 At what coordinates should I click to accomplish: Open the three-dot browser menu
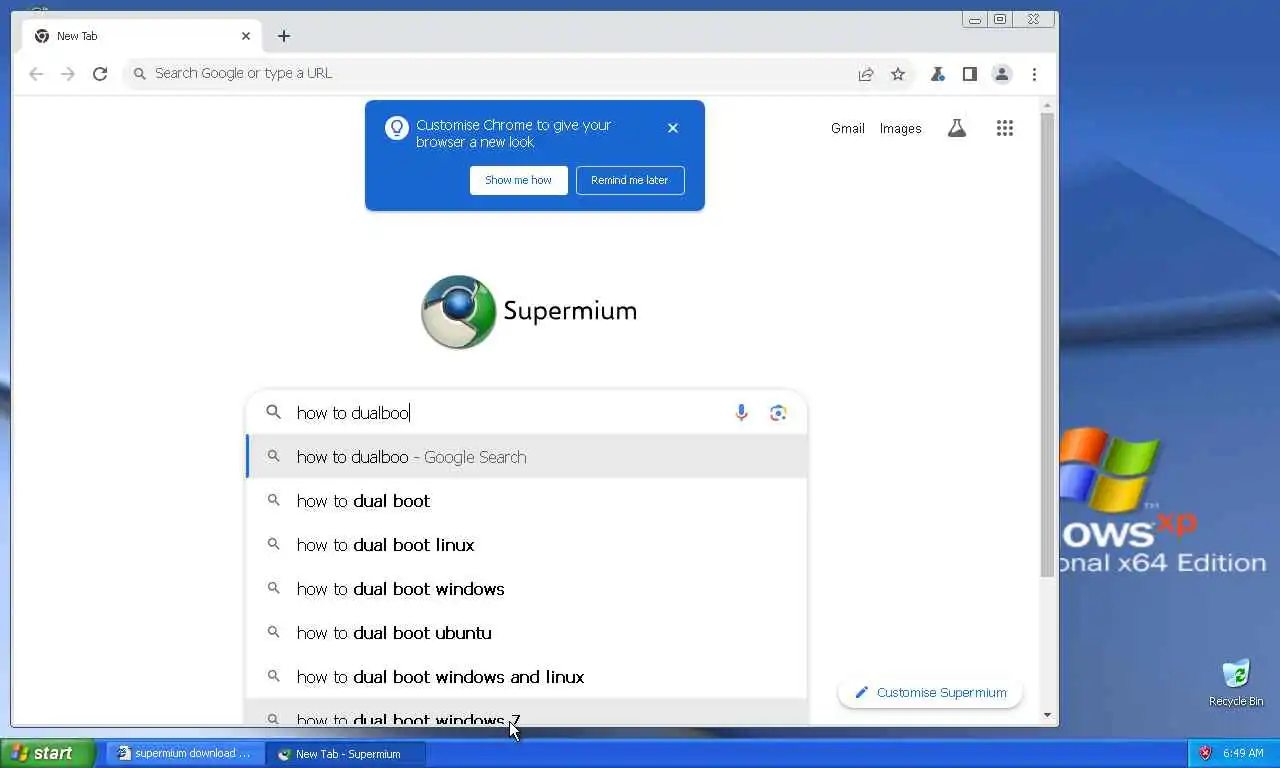tap(1034, 74)
